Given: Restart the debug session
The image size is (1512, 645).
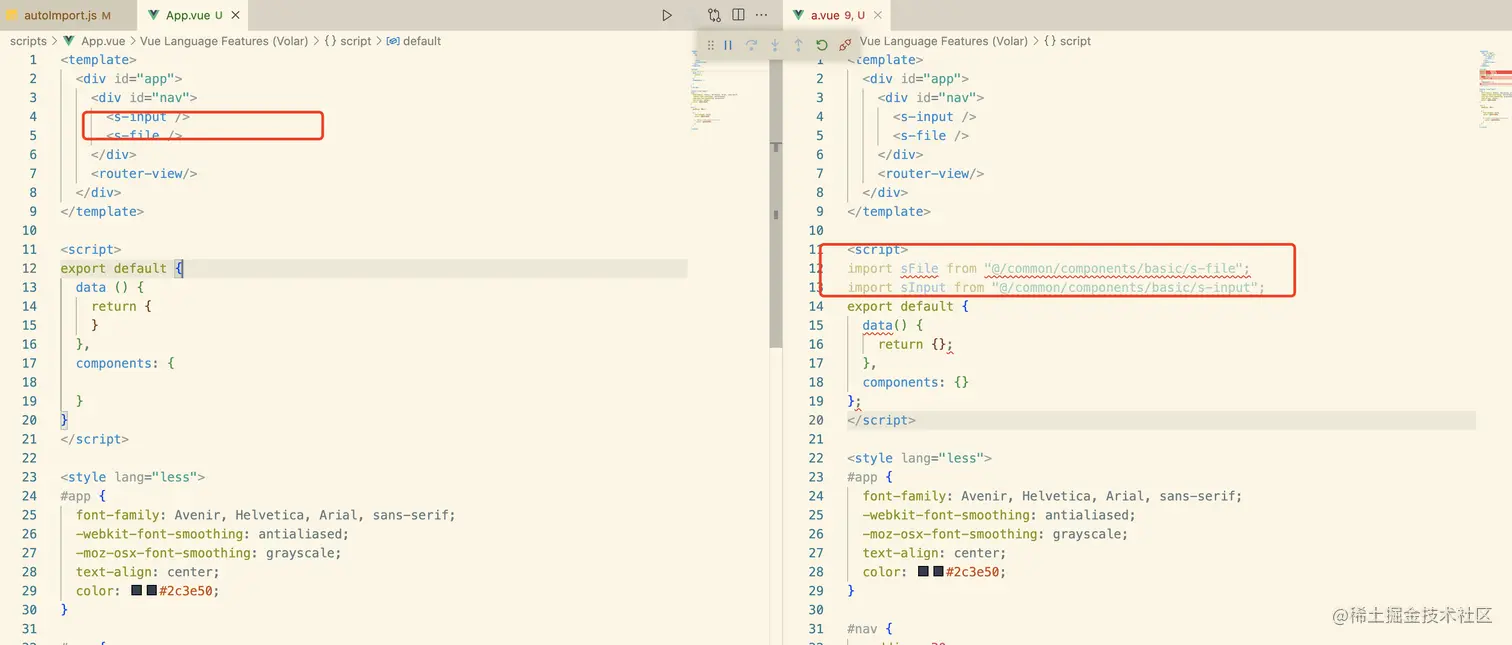Looking at the screenshot, I should coord(822,45).
